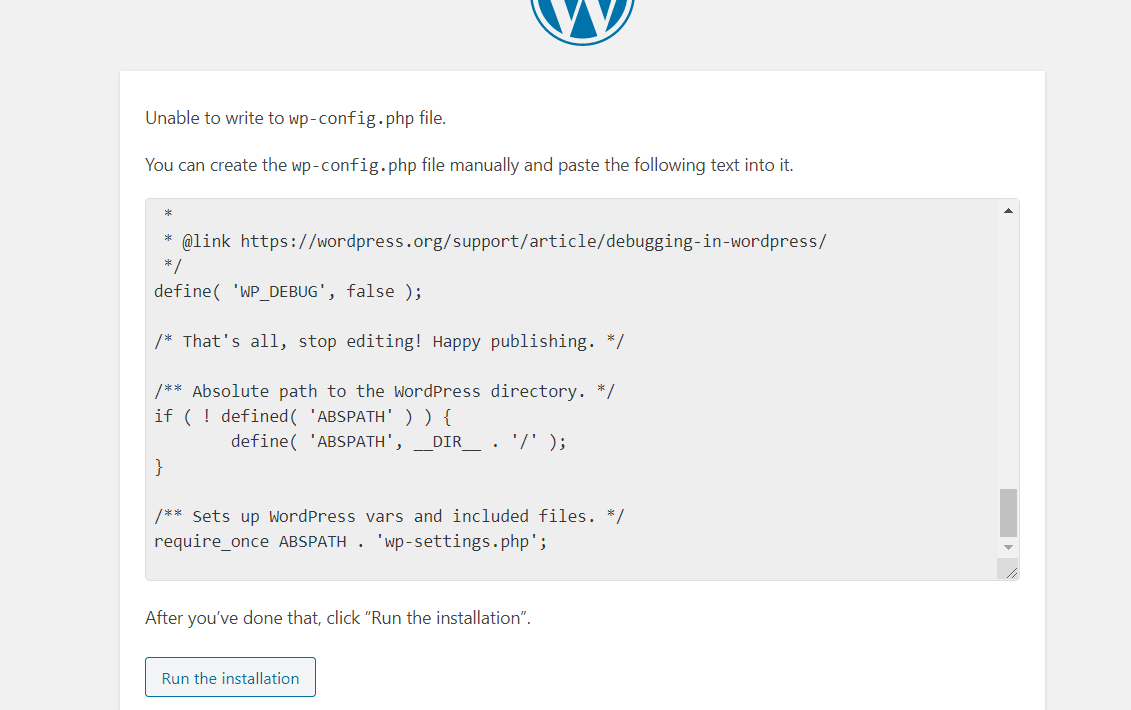The image size is (1131, 710).
Task: Click the "After you've done that" instruction text
Action: [x=337, y=618]
